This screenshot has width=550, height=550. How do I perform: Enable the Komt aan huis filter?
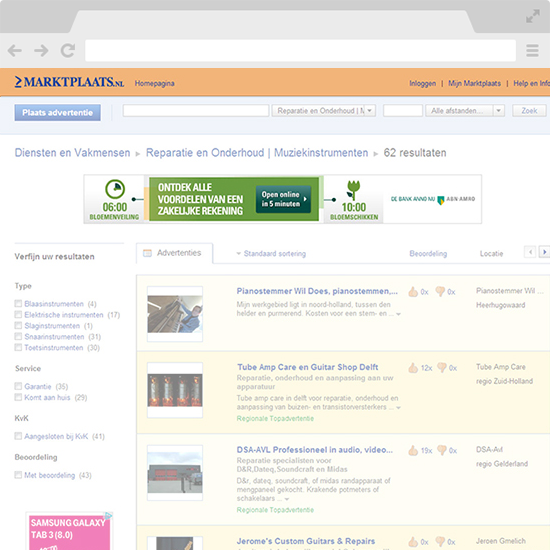pos(18,397)
